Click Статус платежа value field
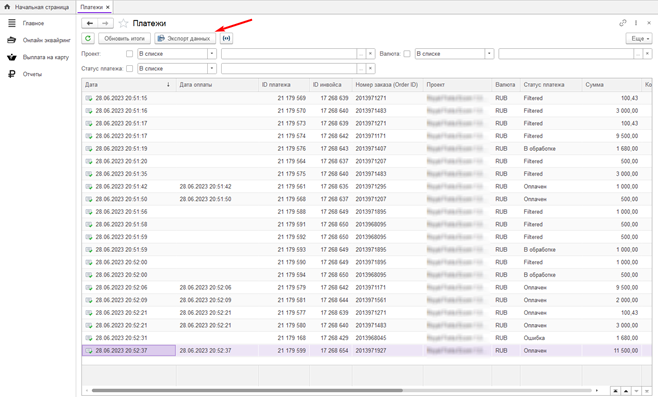The width and height of the screenshot is (658, 397). point(289,68)
